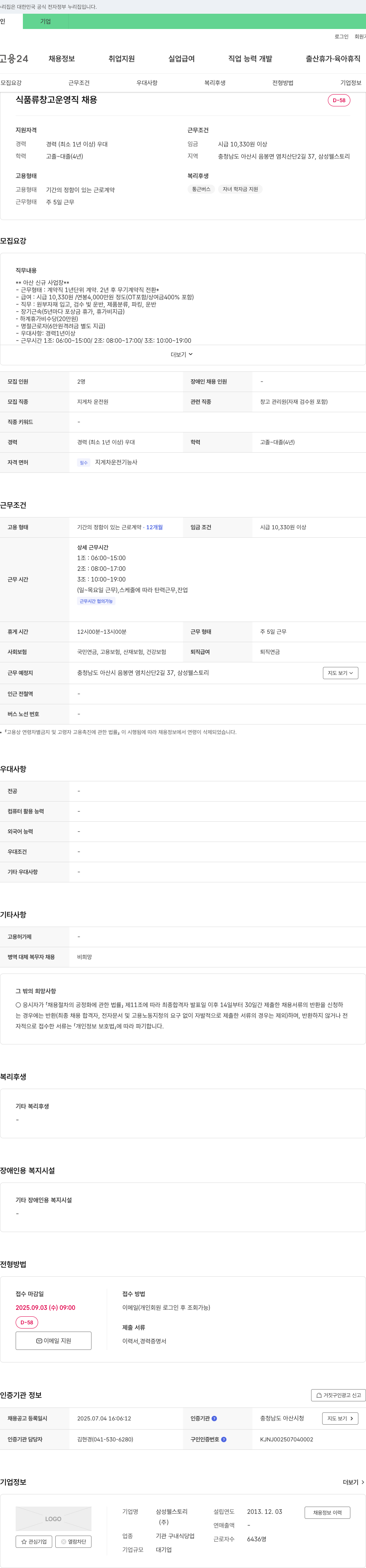Click the D-58 badge under the deadline
Viewport: 366px width, 1568px height.
[x=27, y=1323]
